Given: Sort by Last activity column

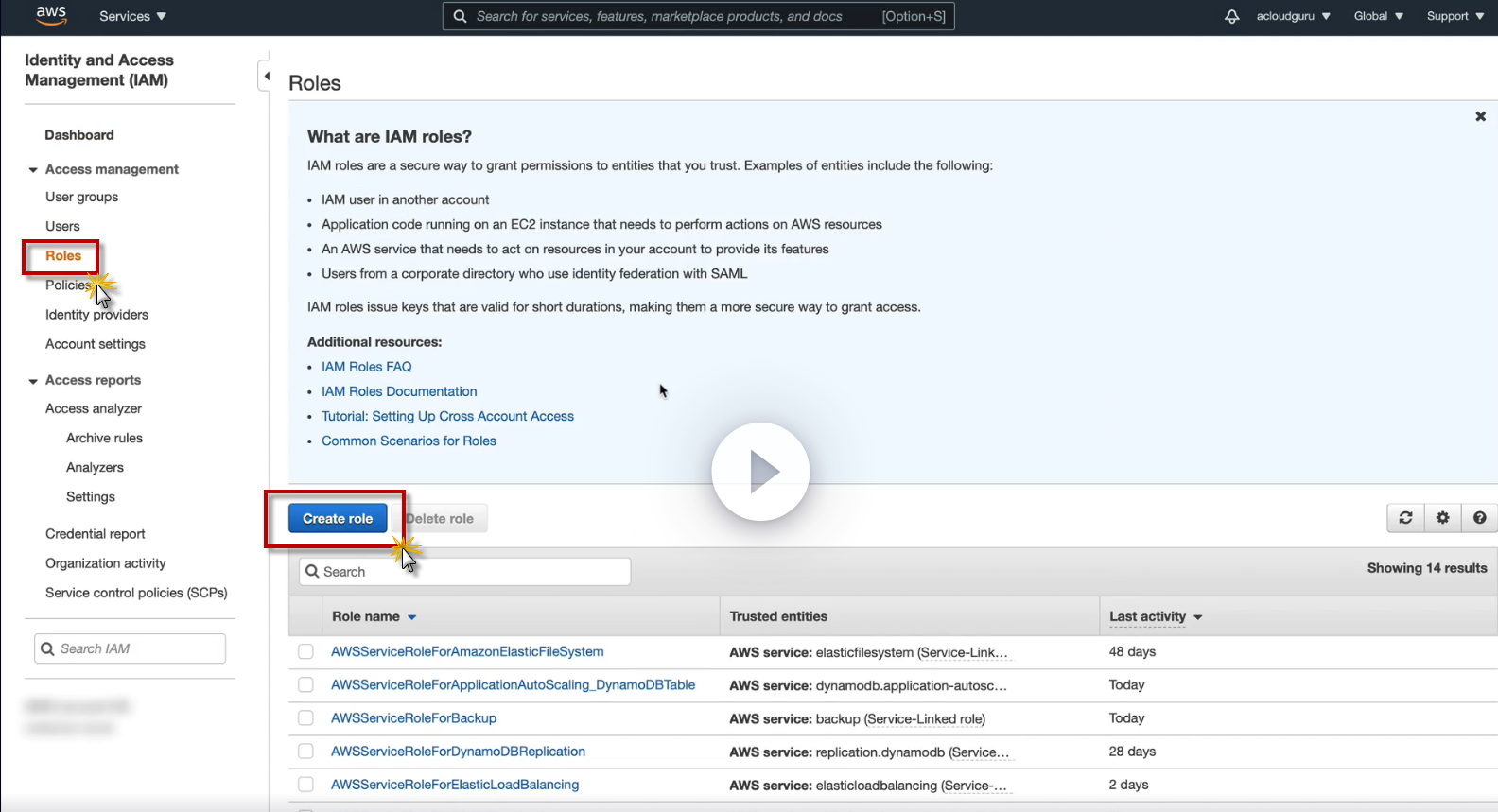Looking at the screenshot, I should click(1156, 616).
